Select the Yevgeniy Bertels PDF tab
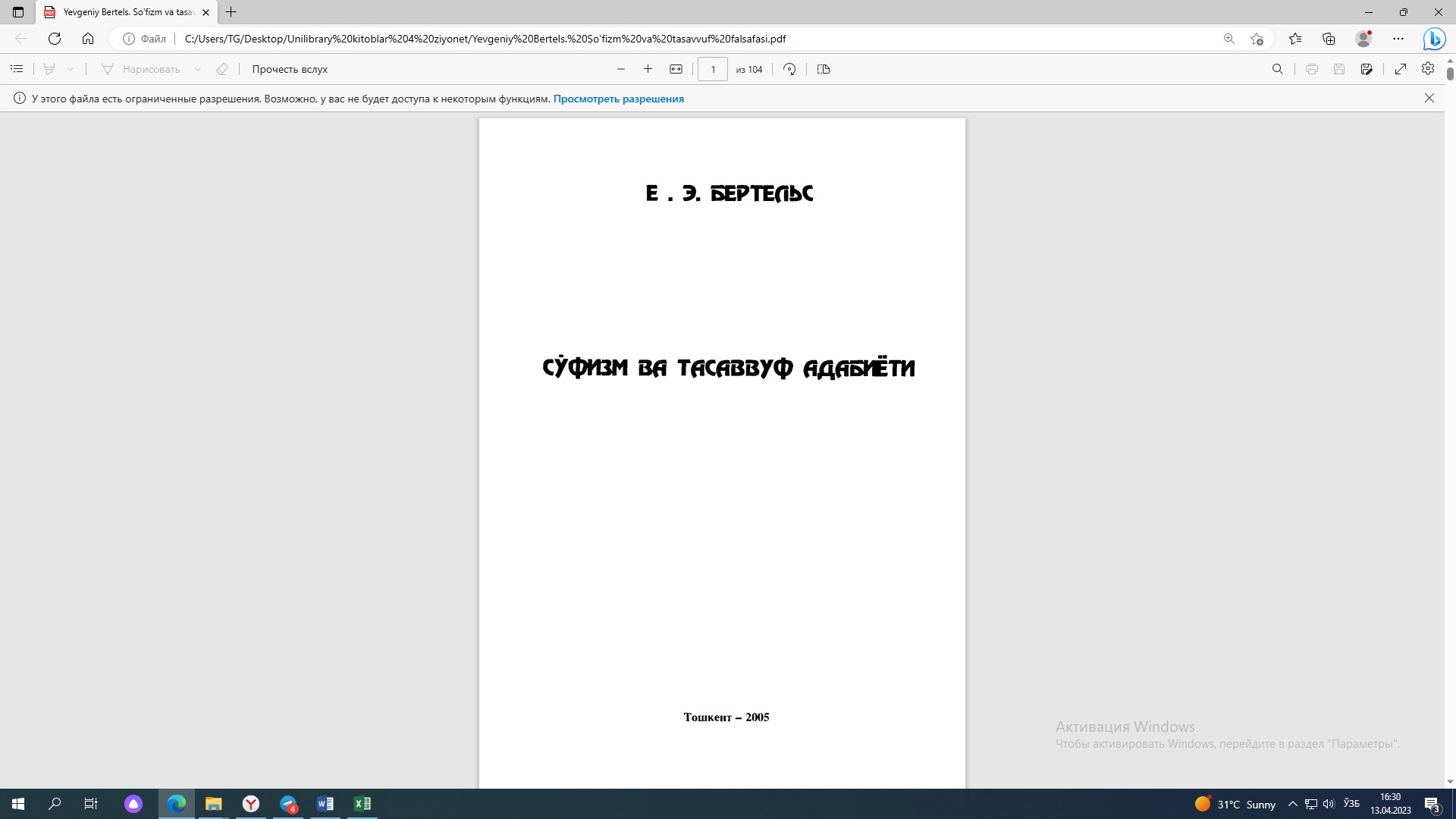The height and width of the screenshot is (819, 1456). pyautogui.click(x=125, y=12)
